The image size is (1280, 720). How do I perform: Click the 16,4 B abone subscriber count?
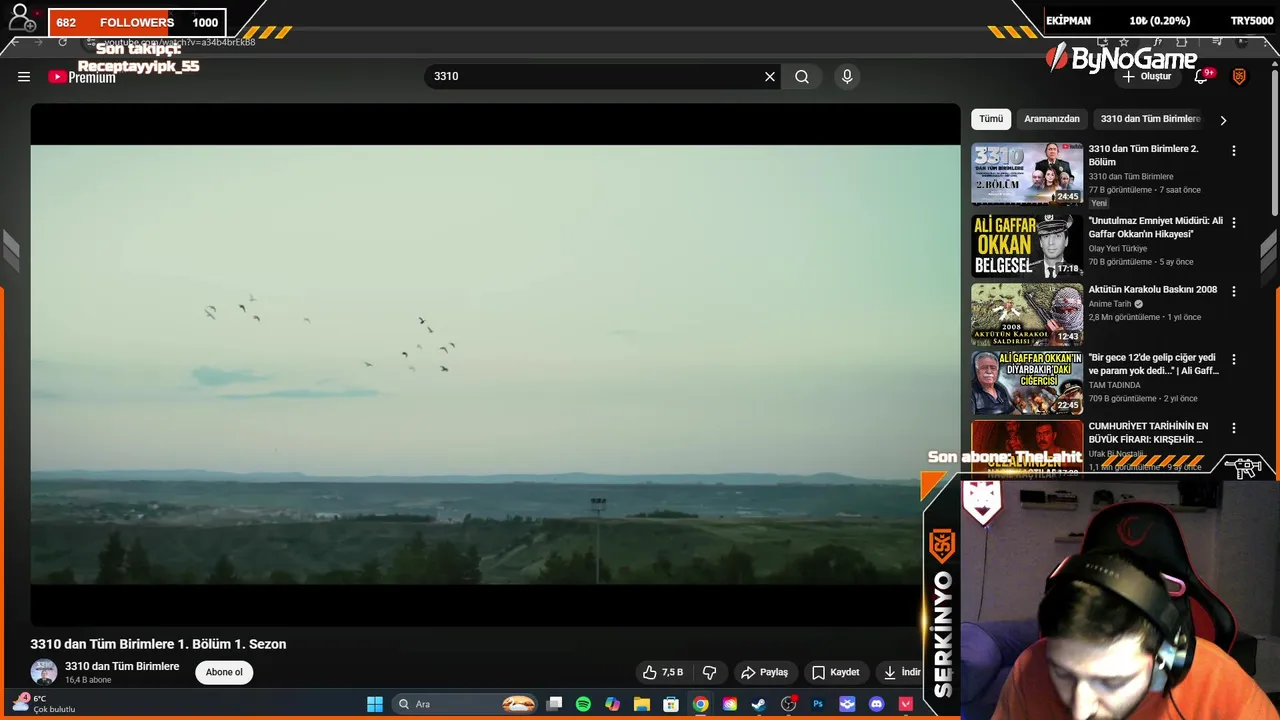[x=88, y=680]
